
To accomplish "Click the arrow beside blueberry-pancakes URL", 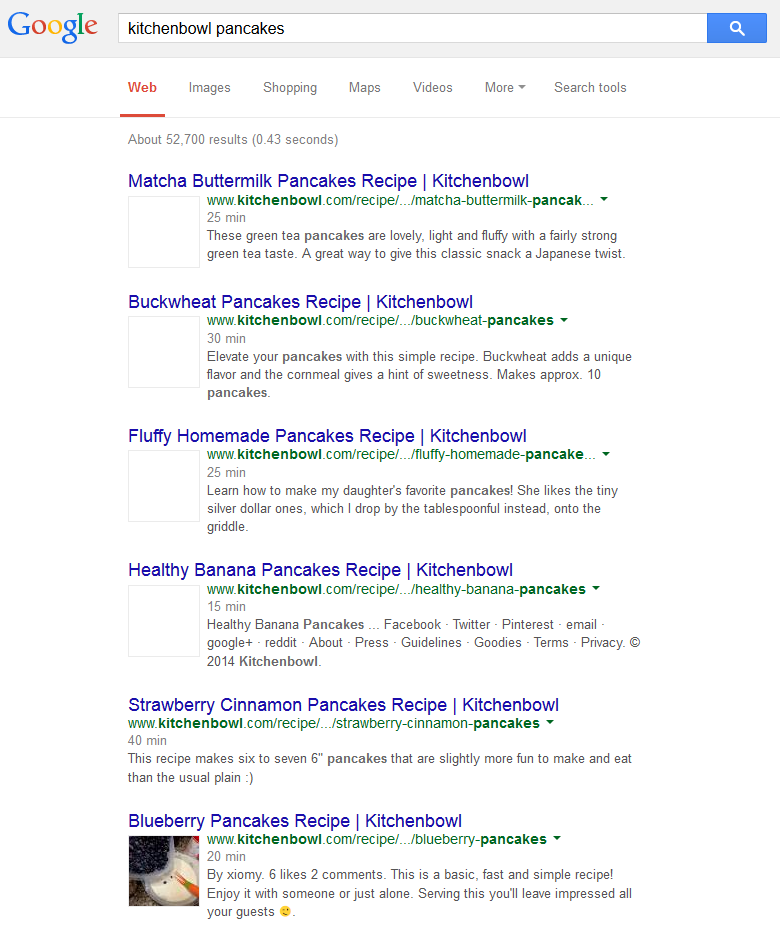I will point(557,839).
